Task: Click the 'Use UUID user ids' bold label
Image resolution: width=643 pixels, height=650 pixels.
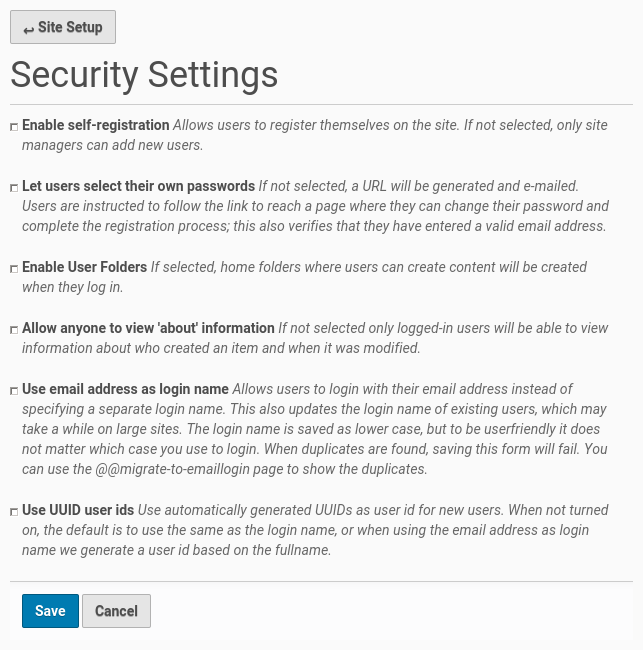Action: click(78, 510)
